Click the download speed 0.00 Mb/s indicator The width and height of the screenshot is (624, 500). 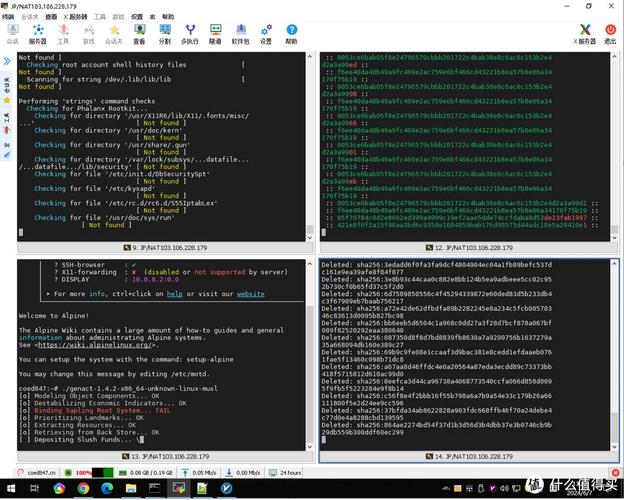[x=243, y=473]
